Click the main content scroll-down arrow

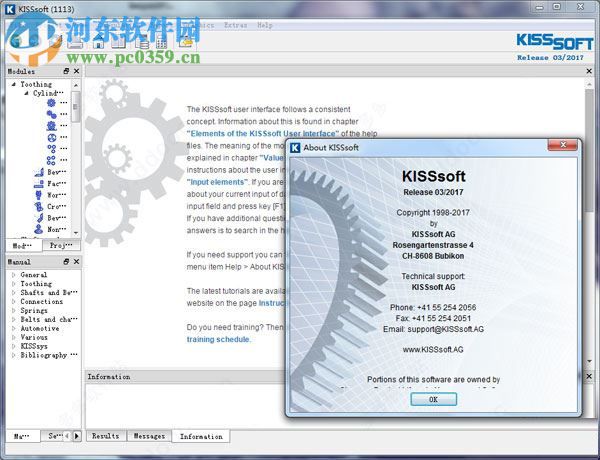[590, 361]
